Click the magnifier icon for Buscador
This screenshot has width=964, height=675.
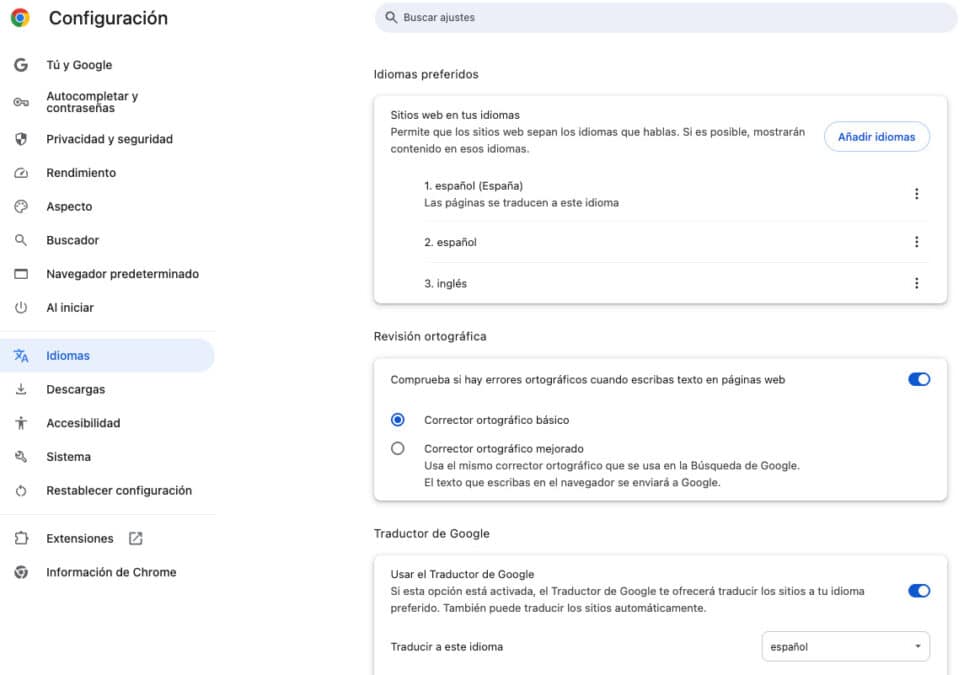21,240
